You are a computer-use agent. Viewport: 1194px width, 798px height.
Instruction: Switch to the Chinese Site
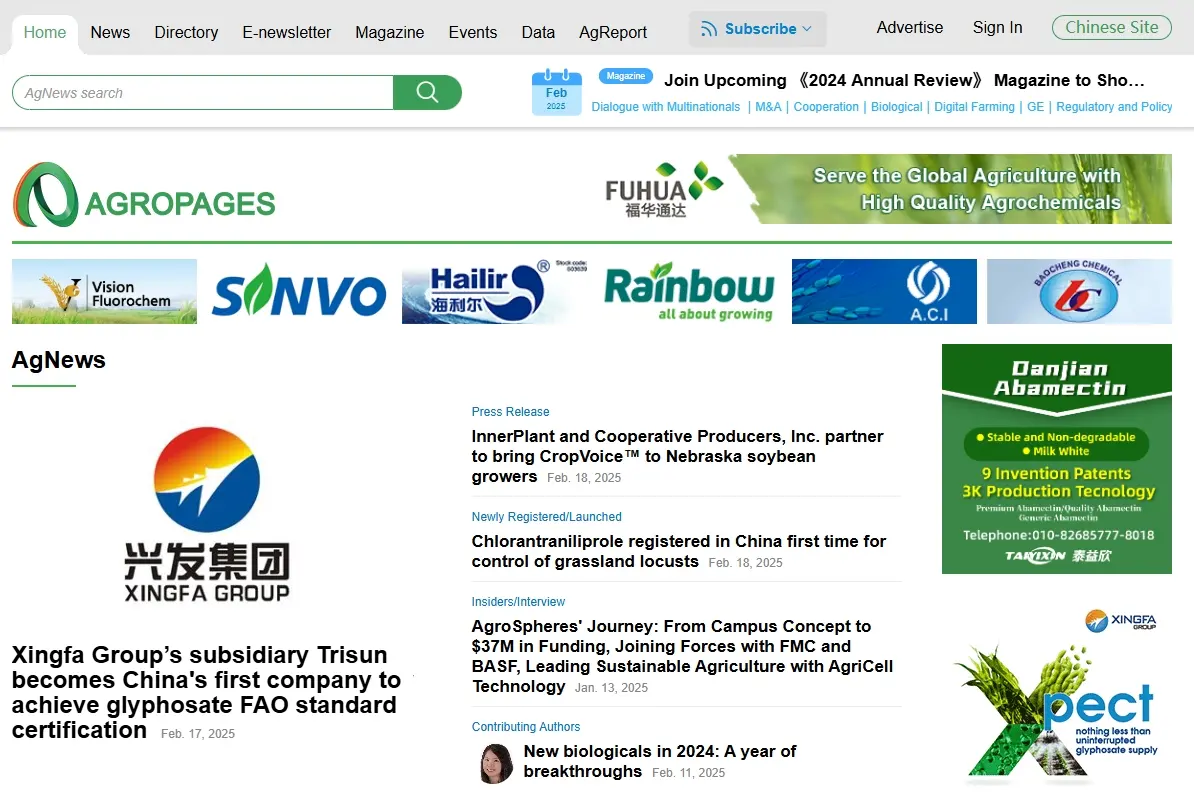tap(1111, 28)
